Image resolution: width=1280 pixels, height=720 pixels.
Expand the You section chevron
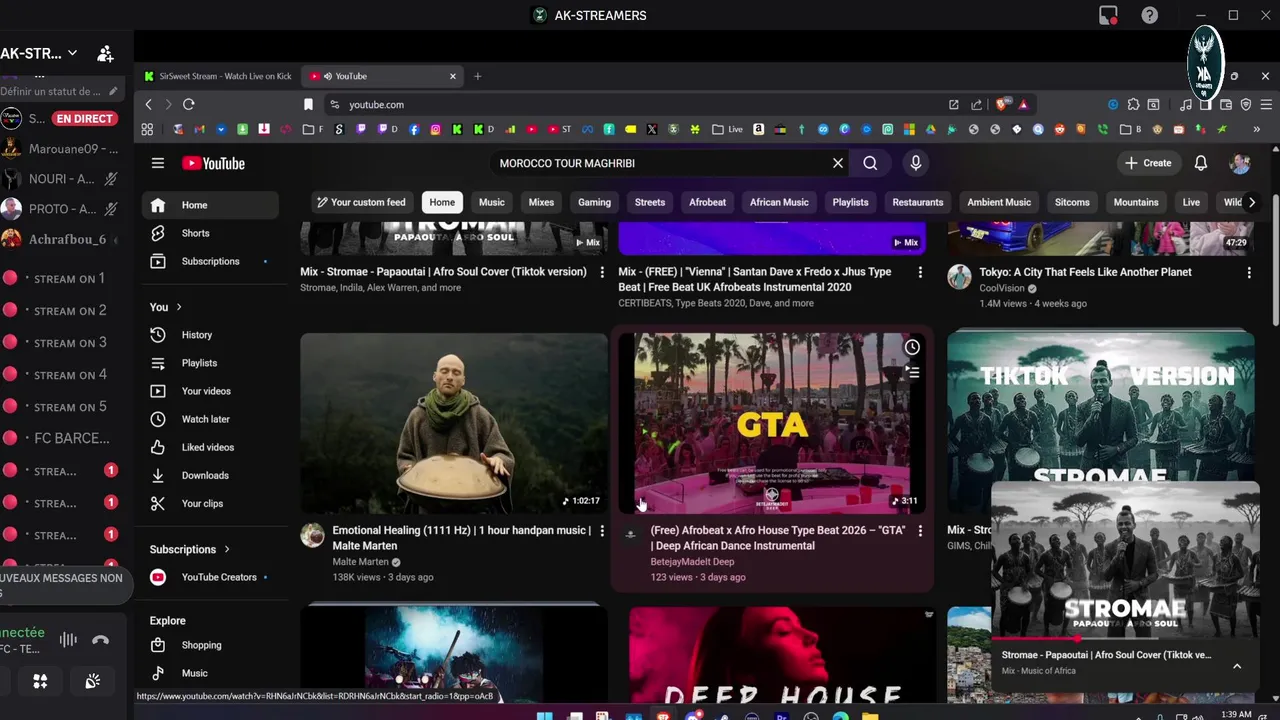tap(179, 307)
